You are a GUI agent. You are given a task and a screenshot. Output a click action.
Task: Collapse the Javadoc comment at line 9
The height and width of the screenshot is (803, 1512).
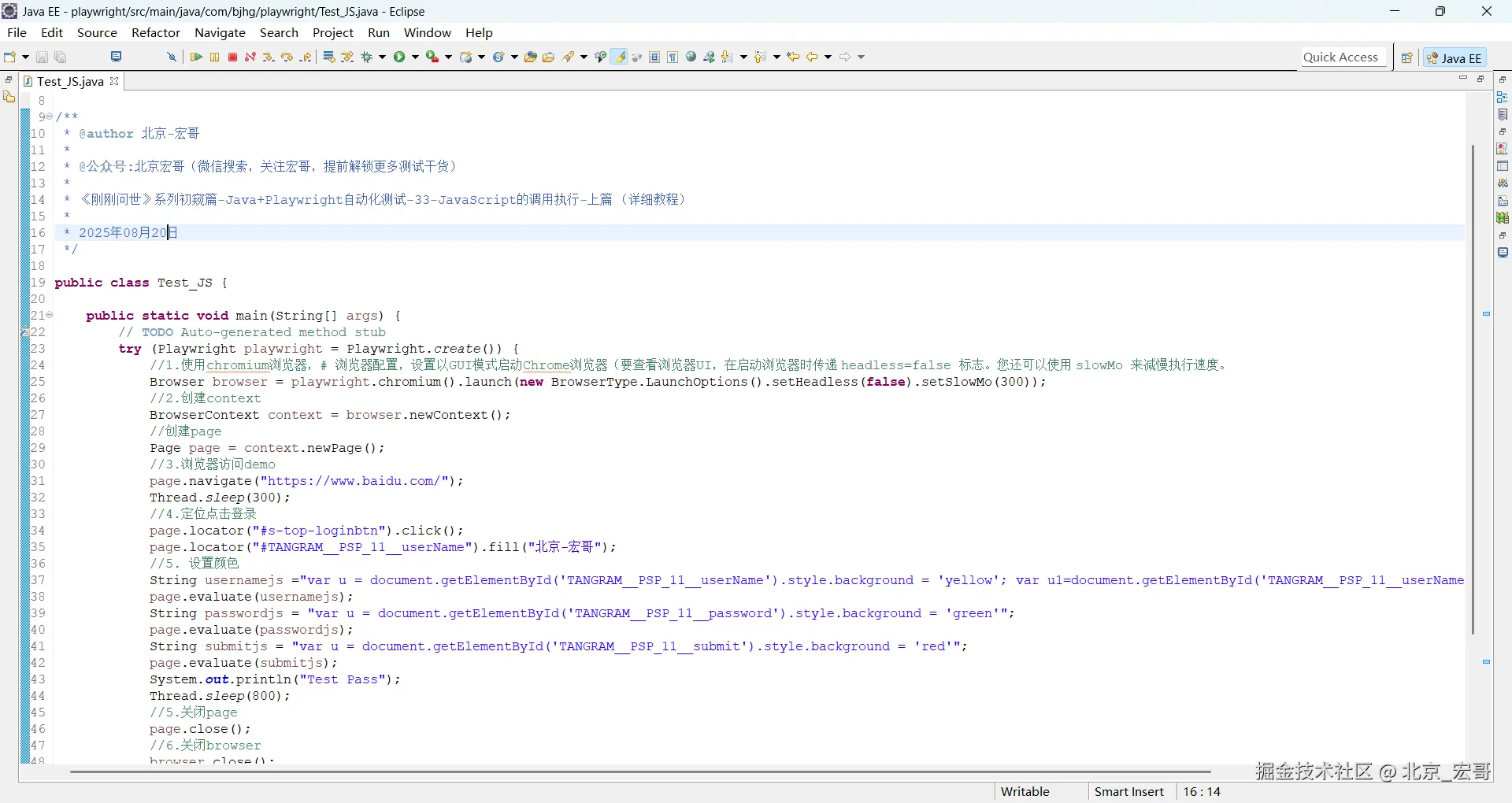(50, 117)
